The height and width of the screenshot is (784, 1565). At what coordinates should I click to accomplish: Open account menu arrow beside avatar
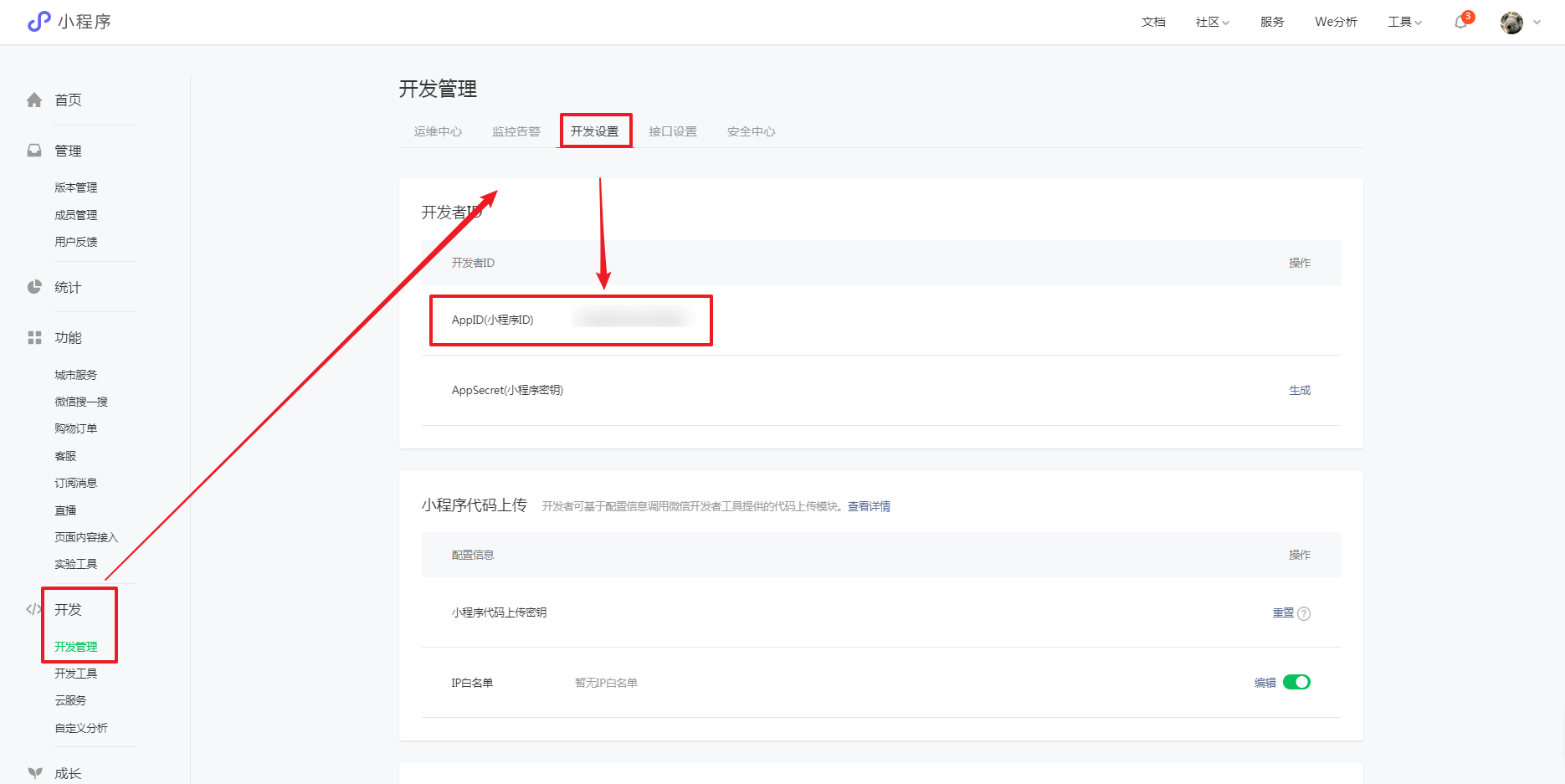pos(1537,23)
